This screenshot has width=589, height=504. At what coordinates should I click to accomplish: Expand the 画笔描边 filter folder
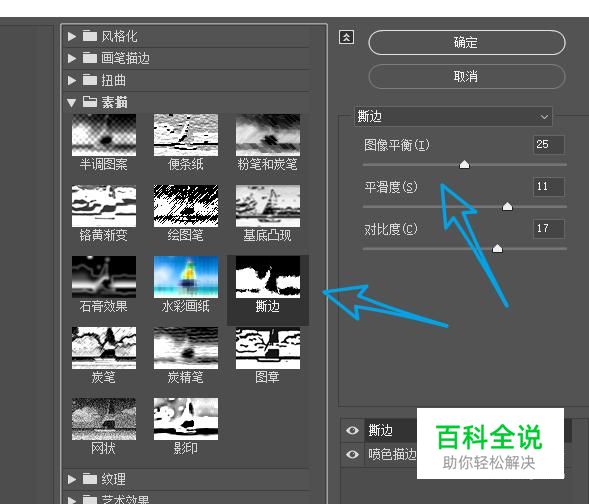coord(72,58)
